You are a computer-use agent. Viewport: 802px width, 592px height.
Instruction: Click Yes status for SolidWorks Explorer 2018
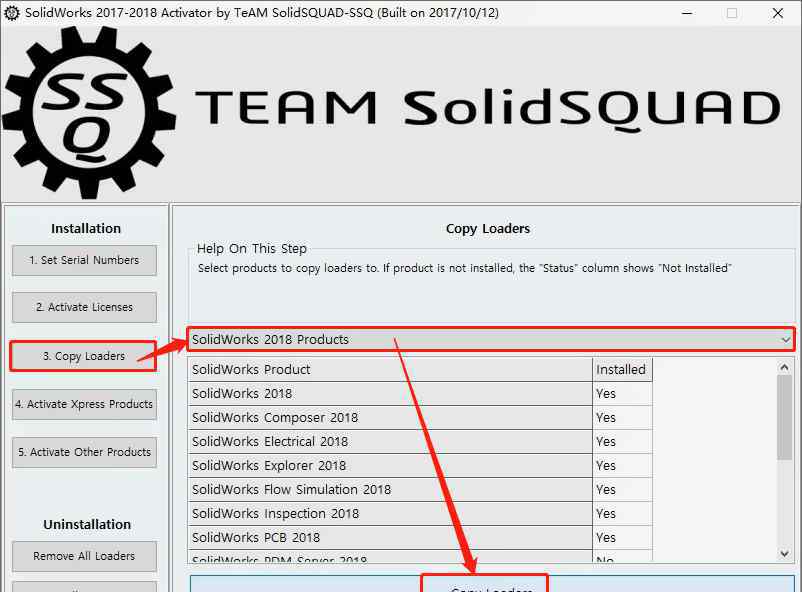622,466
